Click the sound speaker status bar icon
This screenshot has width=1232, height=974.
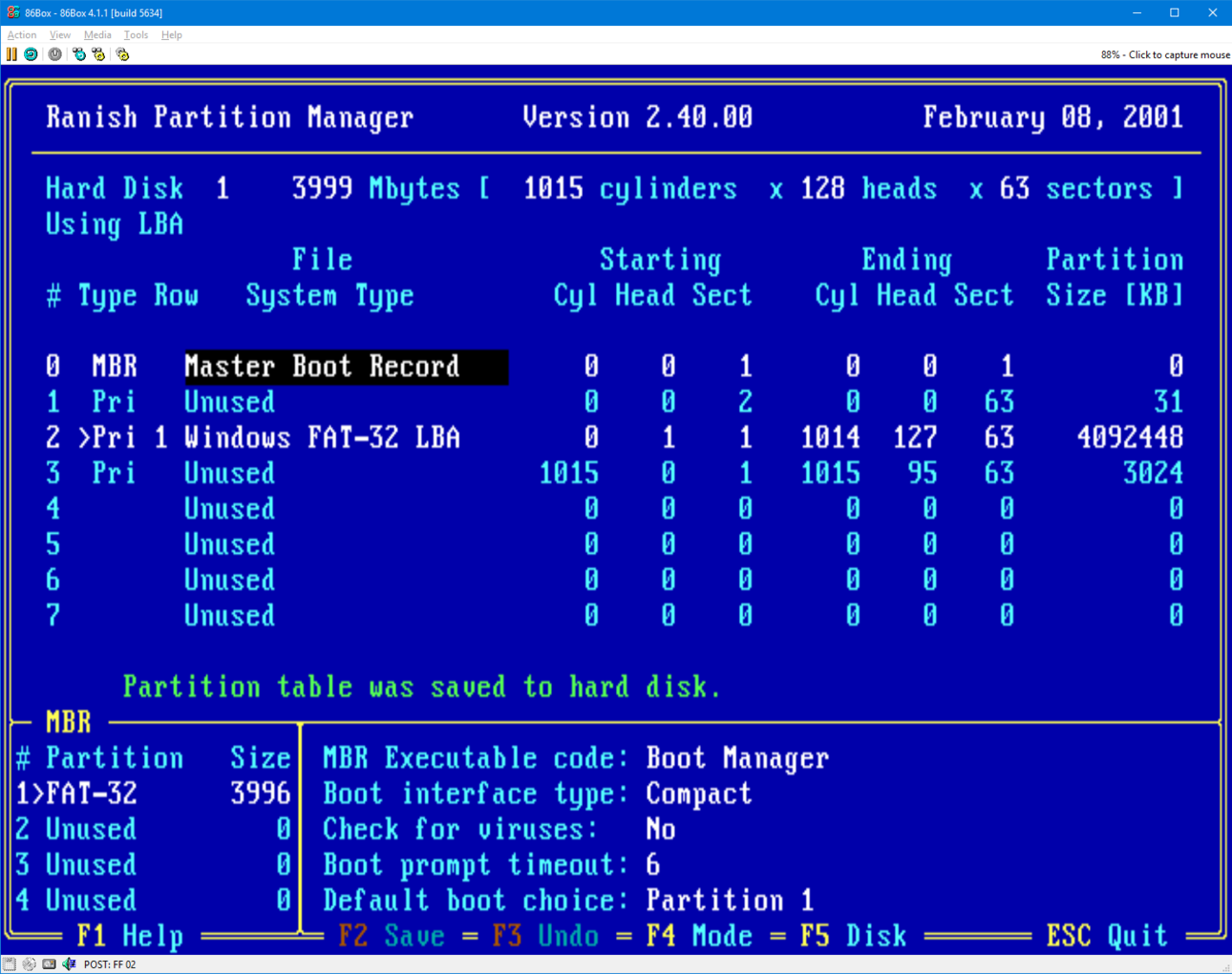(69, 964)
